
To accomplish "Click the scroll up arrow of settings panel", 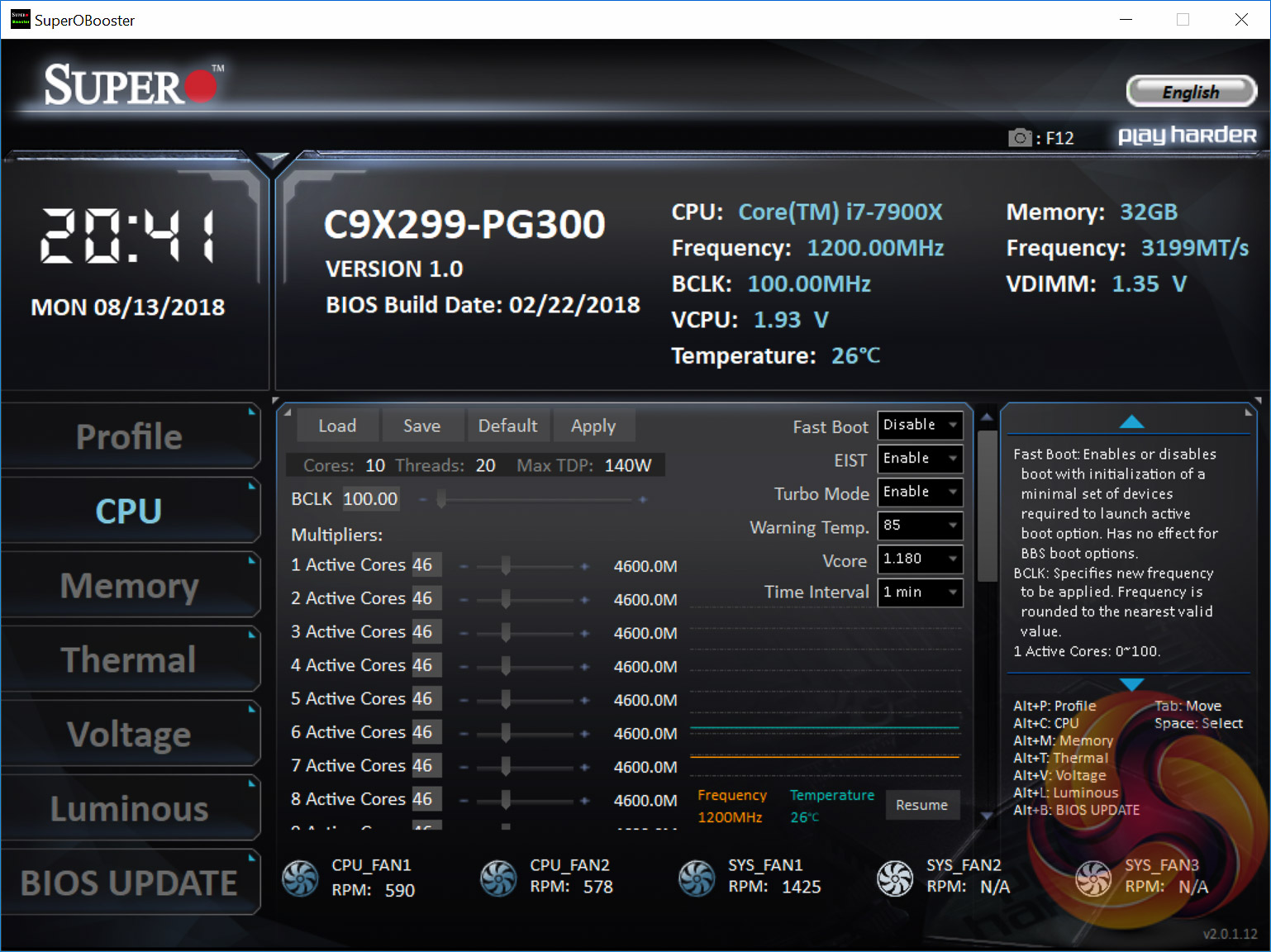I will (987, 416).
